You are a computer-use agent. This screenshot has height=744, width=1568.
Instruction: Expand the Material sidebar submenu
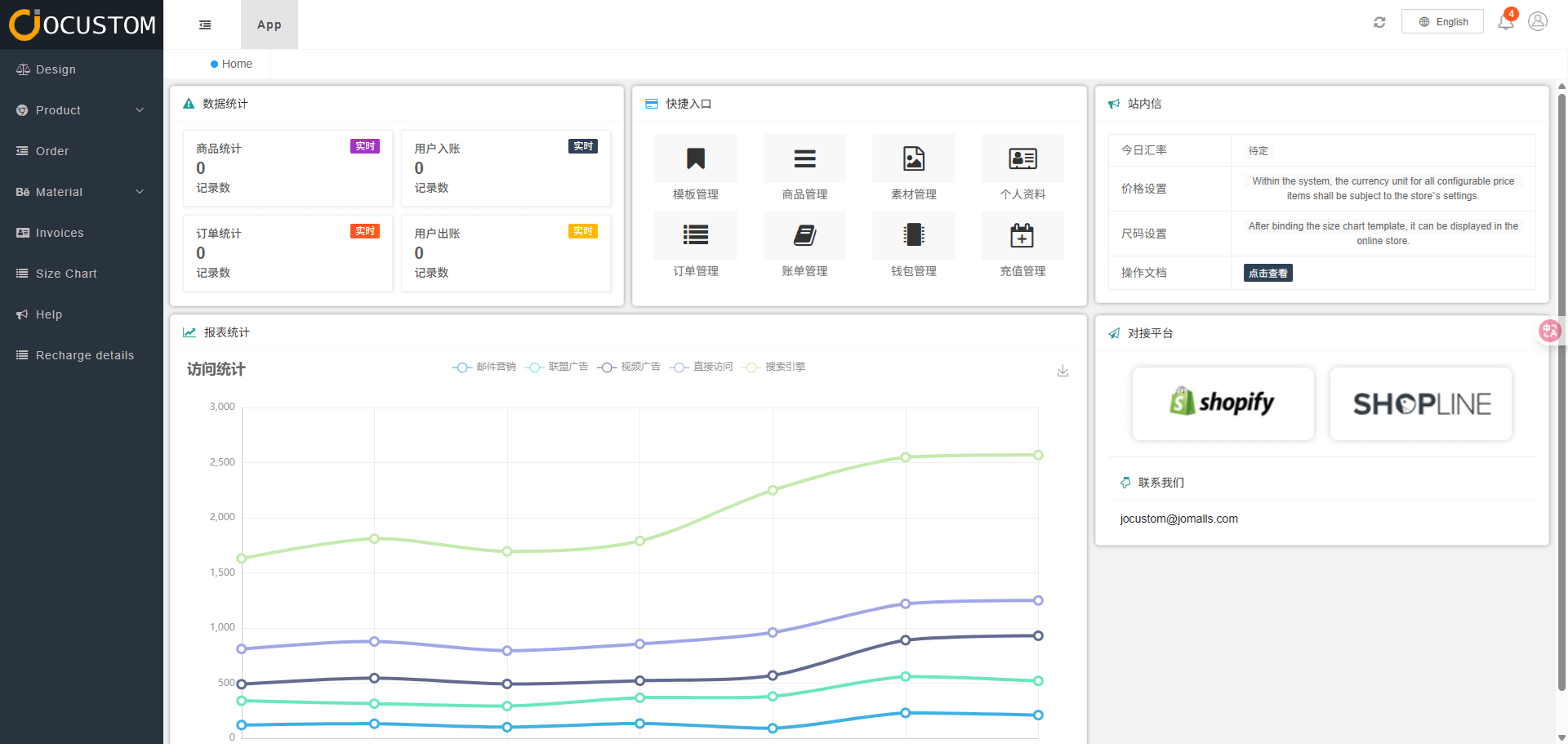click(82, 192)
